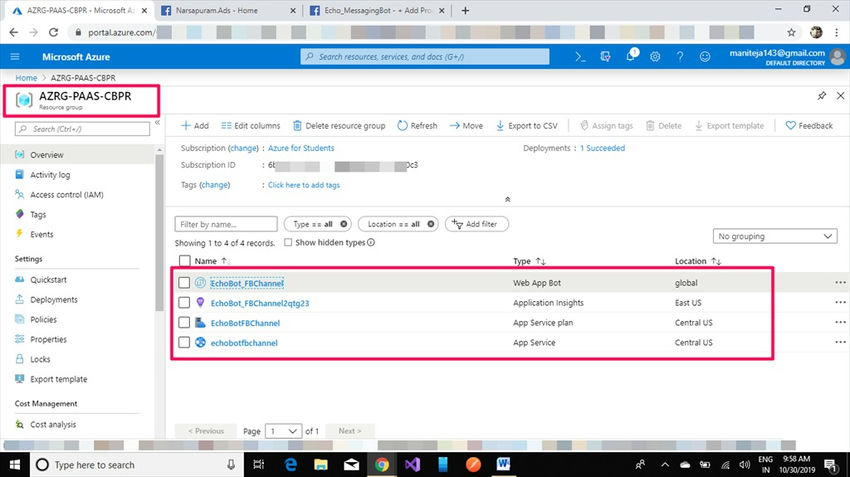
Task: Remove the Location == all filter
Action: 430,224
